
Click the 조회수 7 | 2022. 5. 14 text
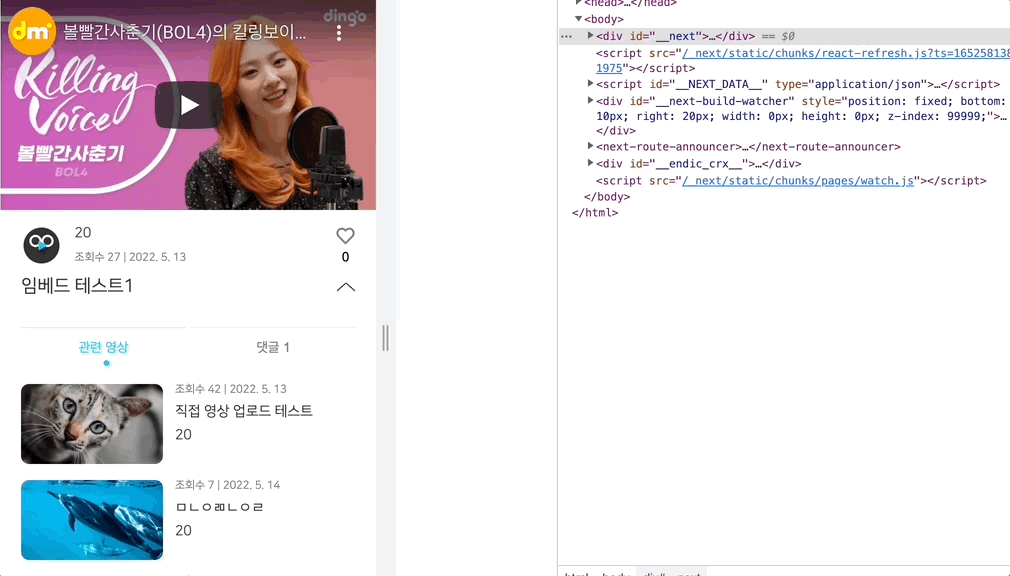(x=227, y=485)
